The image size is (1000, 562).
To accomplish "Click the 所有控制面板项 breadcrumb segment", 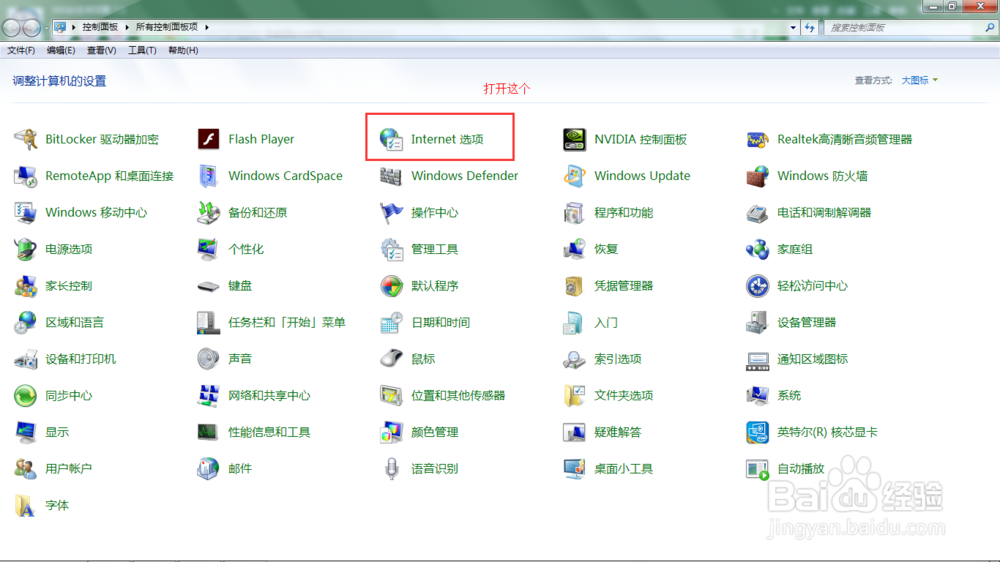I will click(166, 27).
